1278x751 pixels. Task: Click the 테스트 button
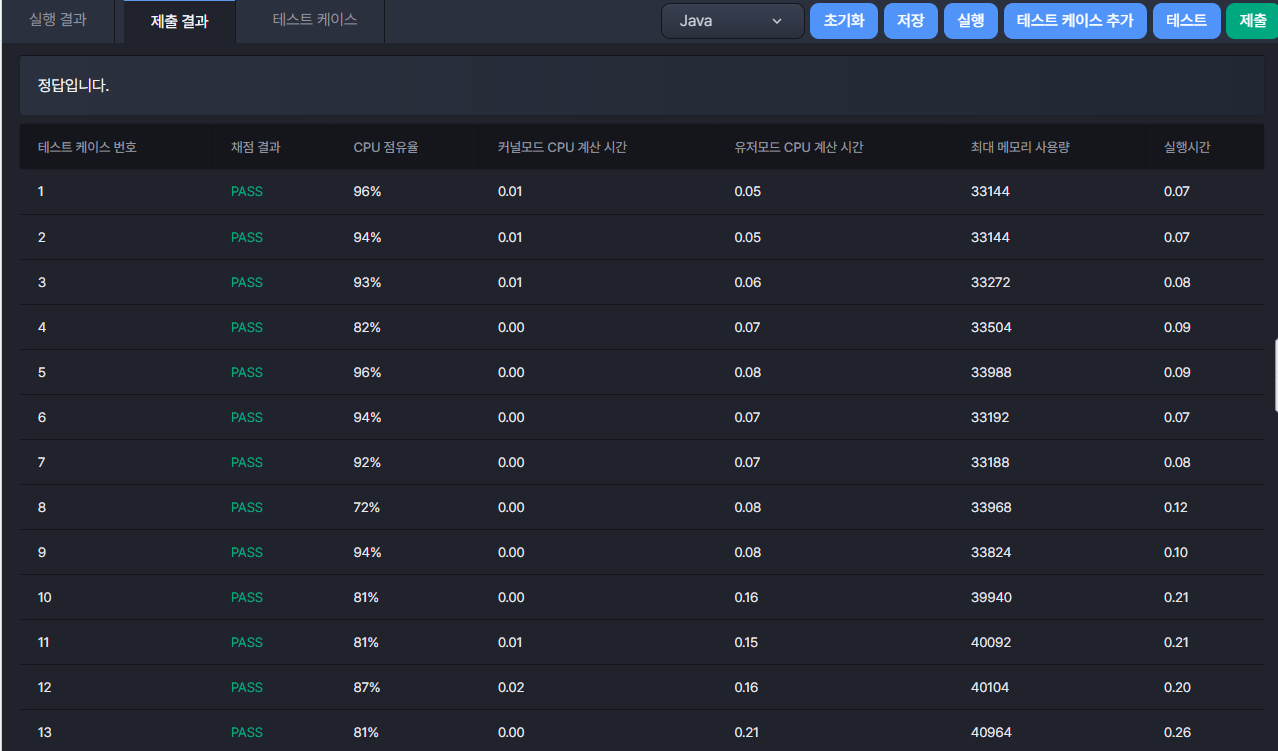click(x=1187, y=21)
